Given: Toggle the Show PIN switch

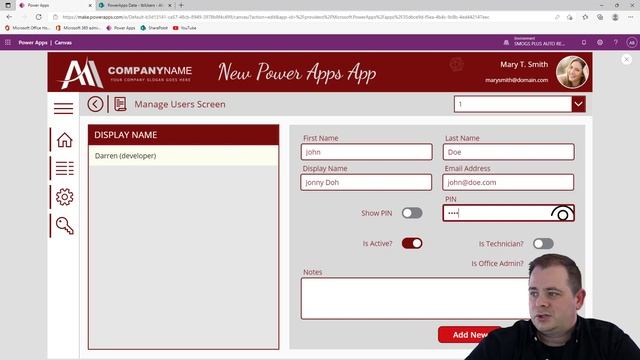Looking at the screenshot, I should [412, 213].
